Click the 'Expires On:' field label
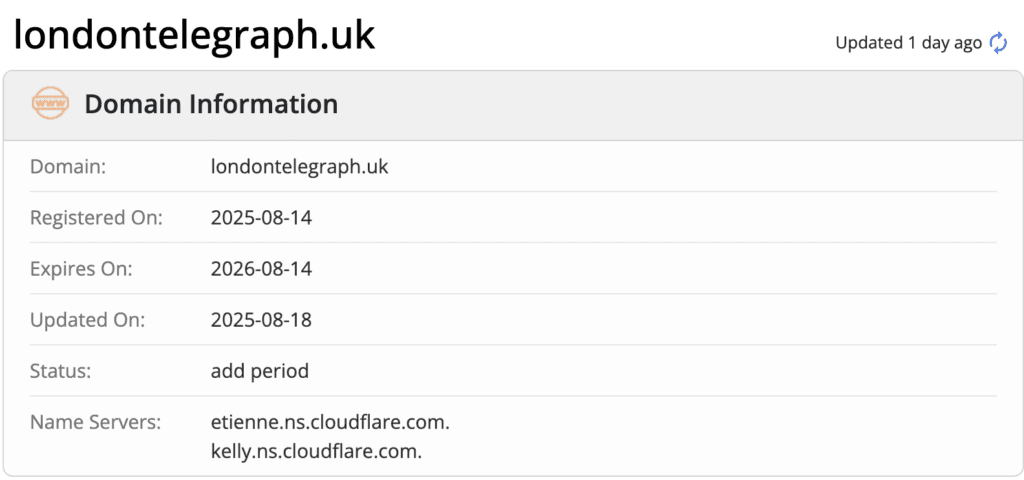This screenshot has width=1024, height=480. coord(81,269)
